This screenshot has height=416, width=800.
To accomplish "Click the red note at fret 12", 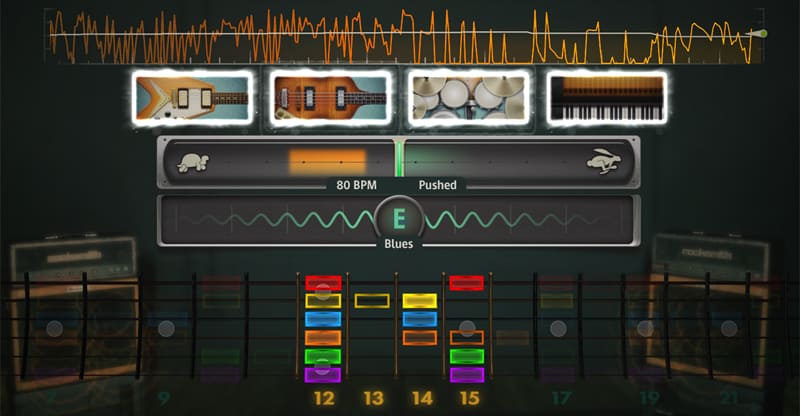I will [x=323, y=283].
